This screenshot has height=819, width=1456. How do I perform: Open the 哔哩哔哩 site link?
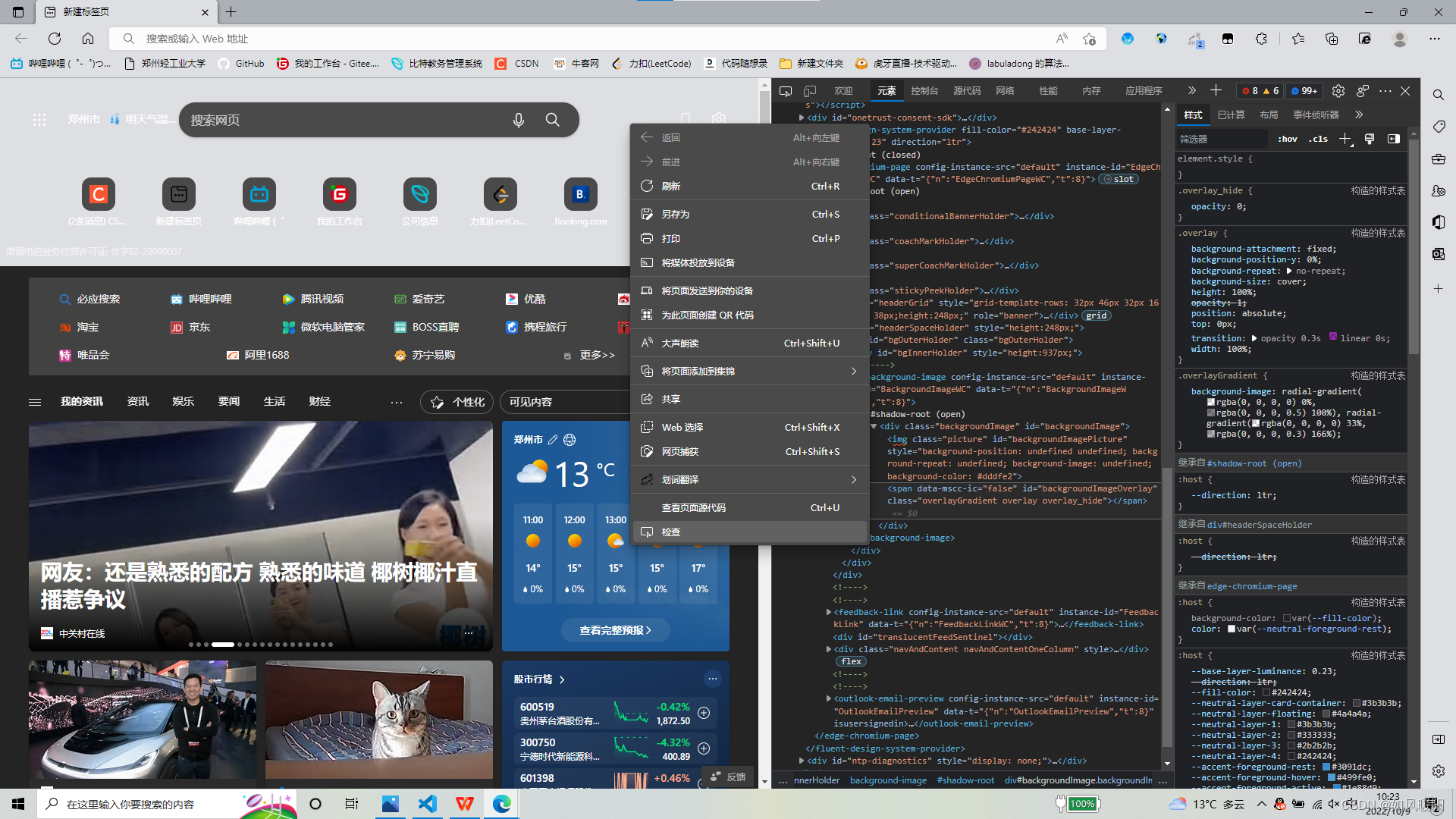point(201,299)
